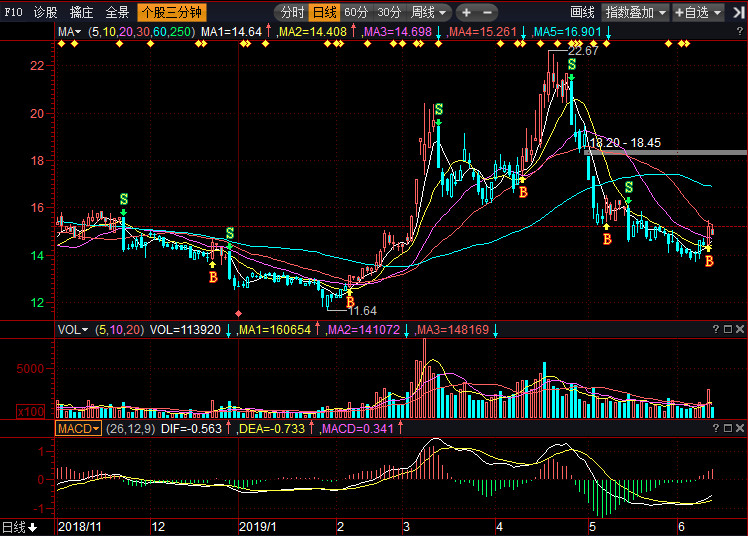Click the minus zoom-out button

pyautogui.click(x=487, y=13)
